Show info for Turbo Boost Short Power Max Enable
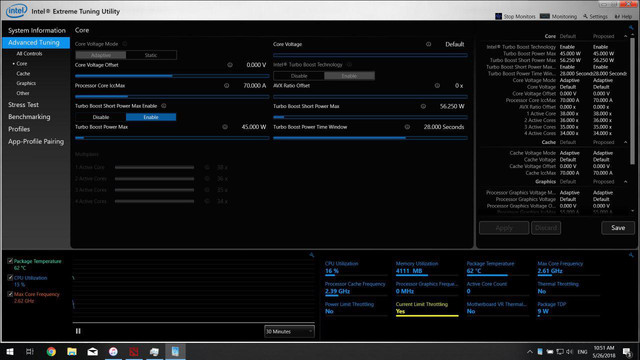Viewport: 640px width, 360px height. (x=164, y=106)
